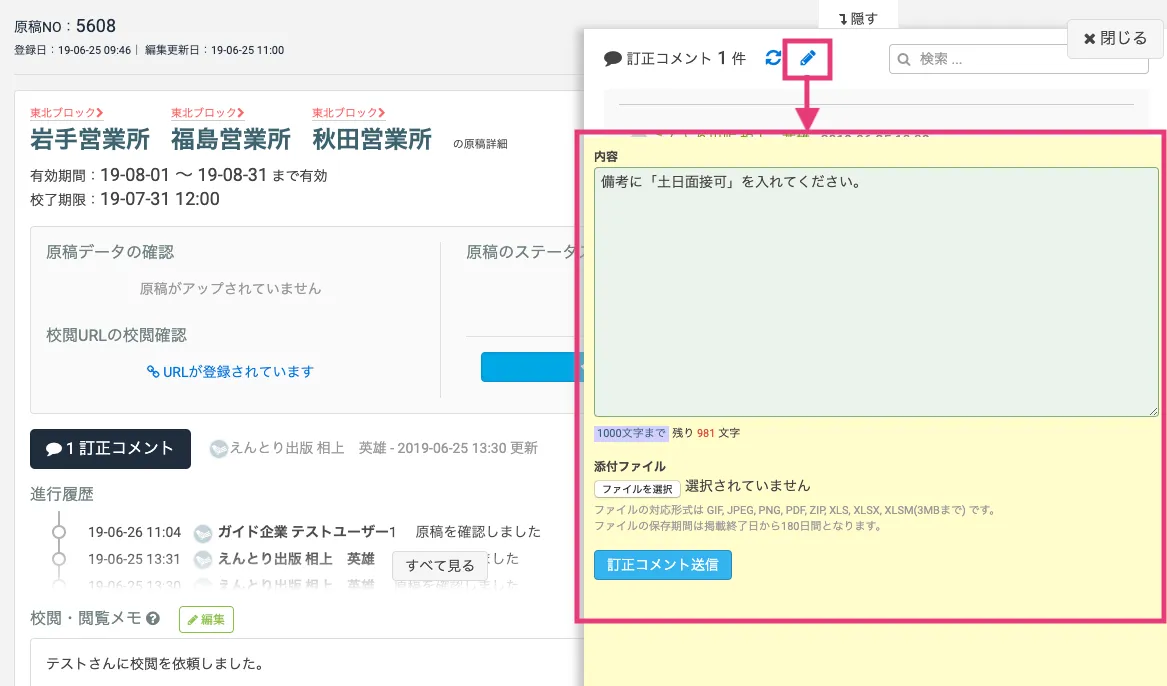Click the link icon beside URLが登録されています
The image size is (1167, 686).
(153, 371)
